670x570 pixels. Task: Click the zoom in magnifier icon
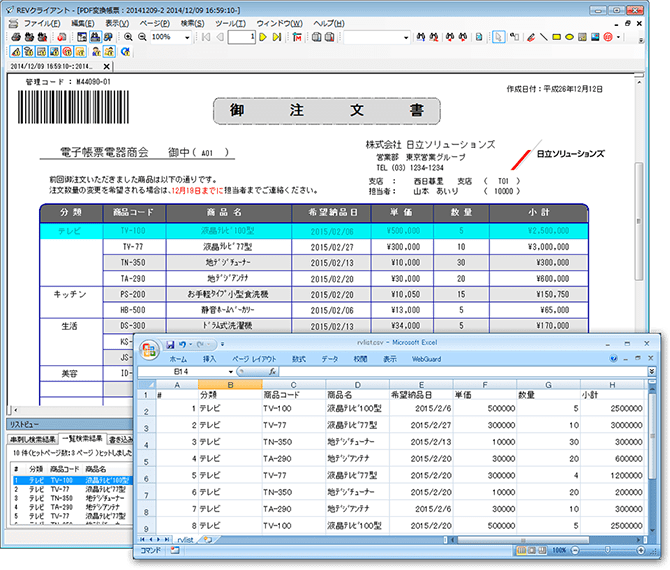click(x=126, y=37)
